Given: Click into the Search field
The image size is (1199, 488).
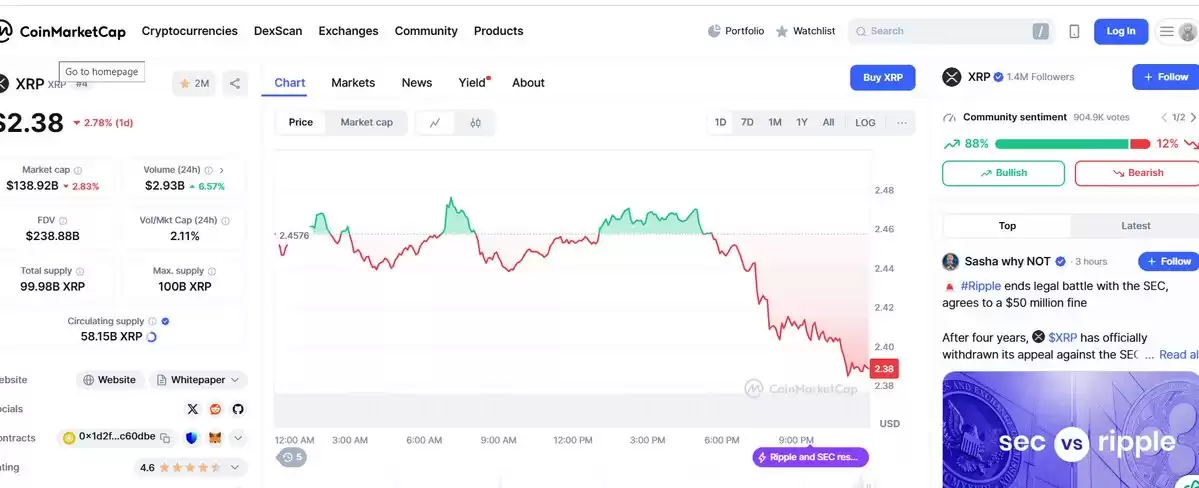Looking at the screenshot, I should pos(951,31).
